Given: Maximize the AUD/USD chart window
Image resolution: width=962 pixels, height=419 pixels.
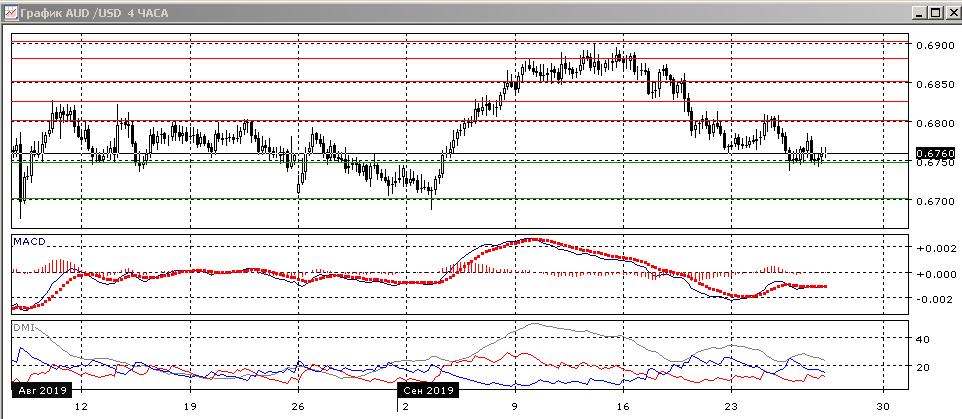Looking at the screenshot, I should click(x=935, y=12).
